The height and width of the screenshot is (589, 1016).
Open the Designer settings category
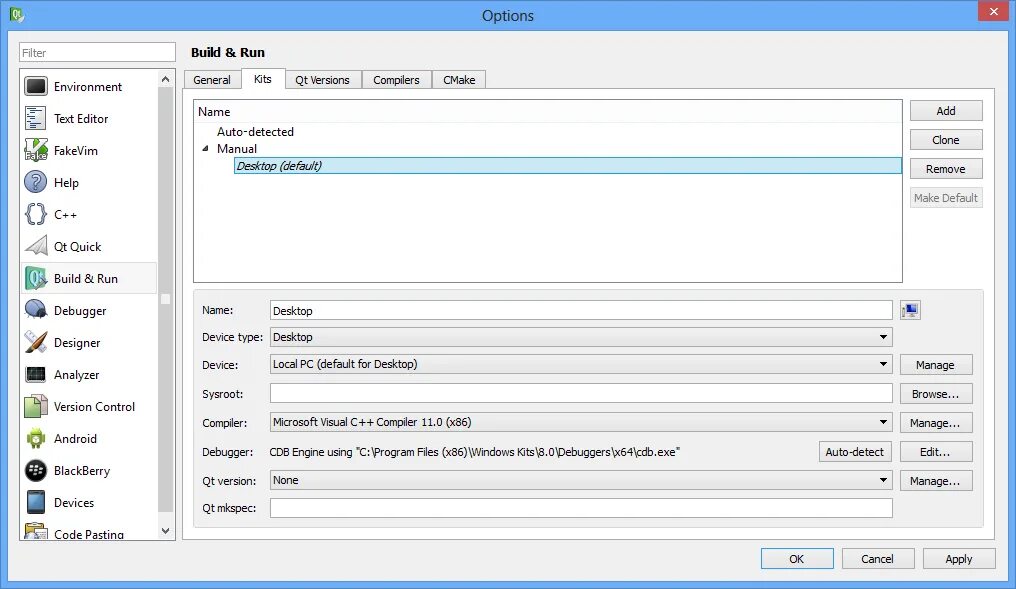point(89,343)
